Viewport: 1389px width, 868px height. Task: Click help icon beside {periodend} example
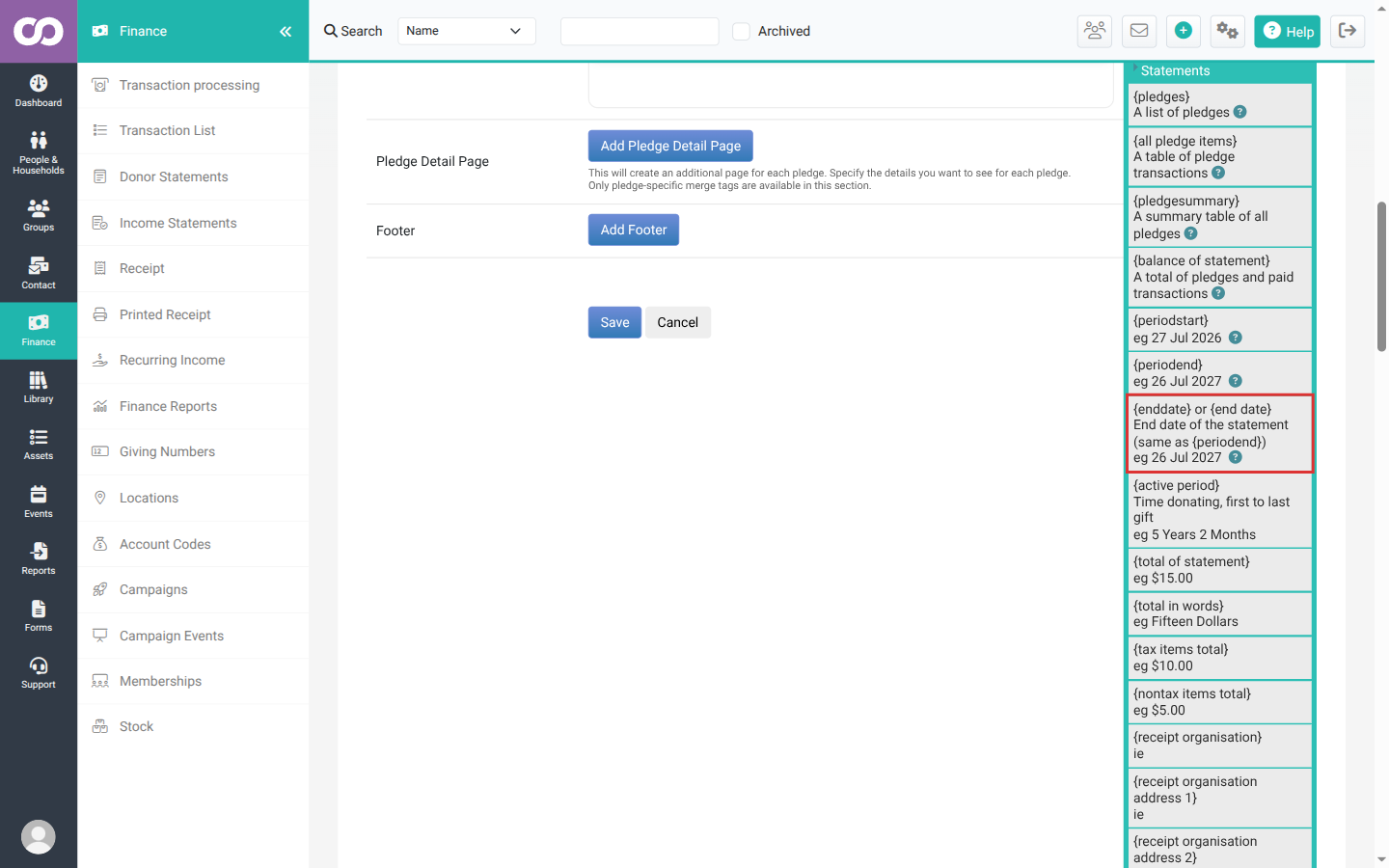click(1236, 381)
